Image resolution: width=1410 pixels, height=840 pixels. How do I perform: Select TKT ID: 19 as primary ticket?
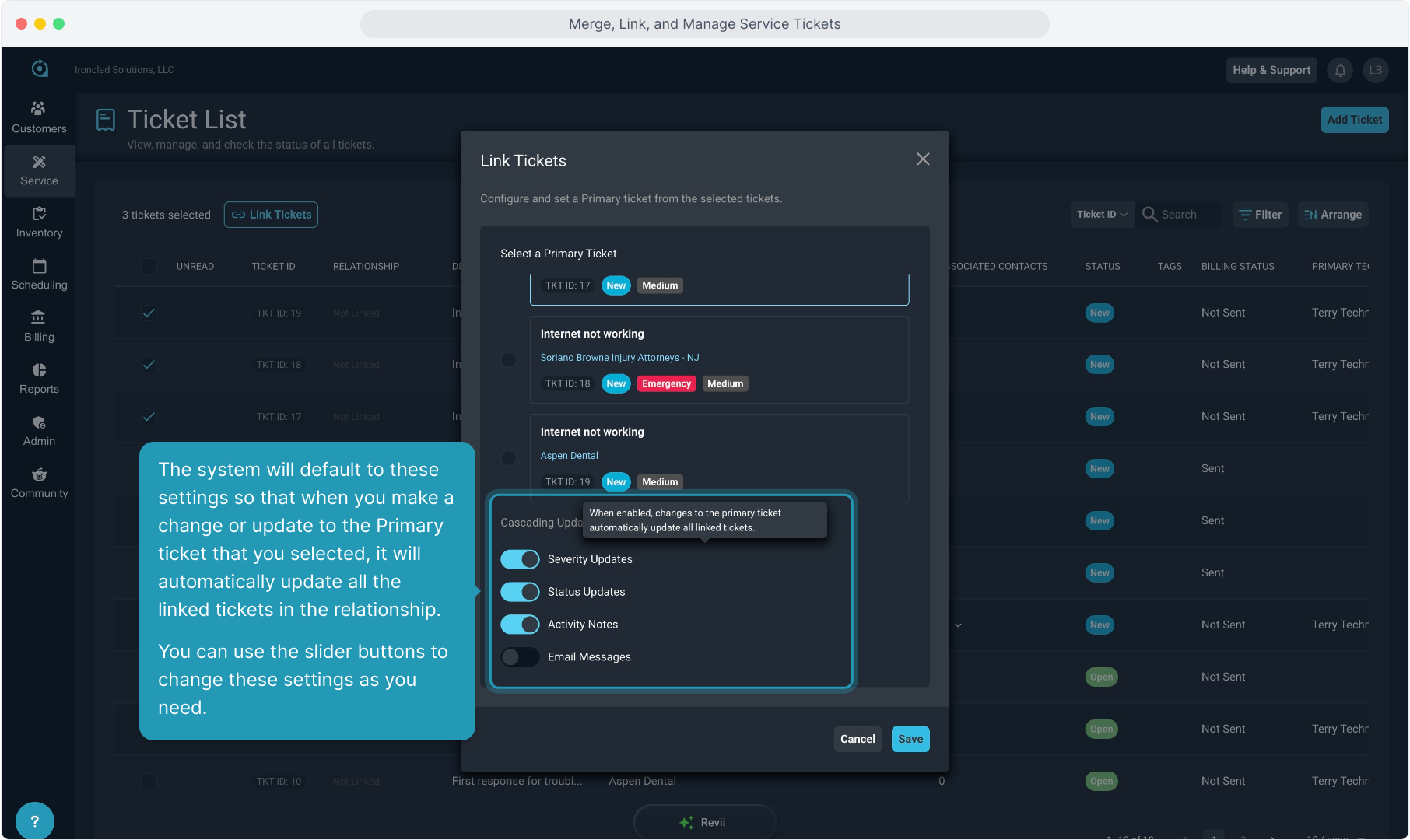pos(509,458)
